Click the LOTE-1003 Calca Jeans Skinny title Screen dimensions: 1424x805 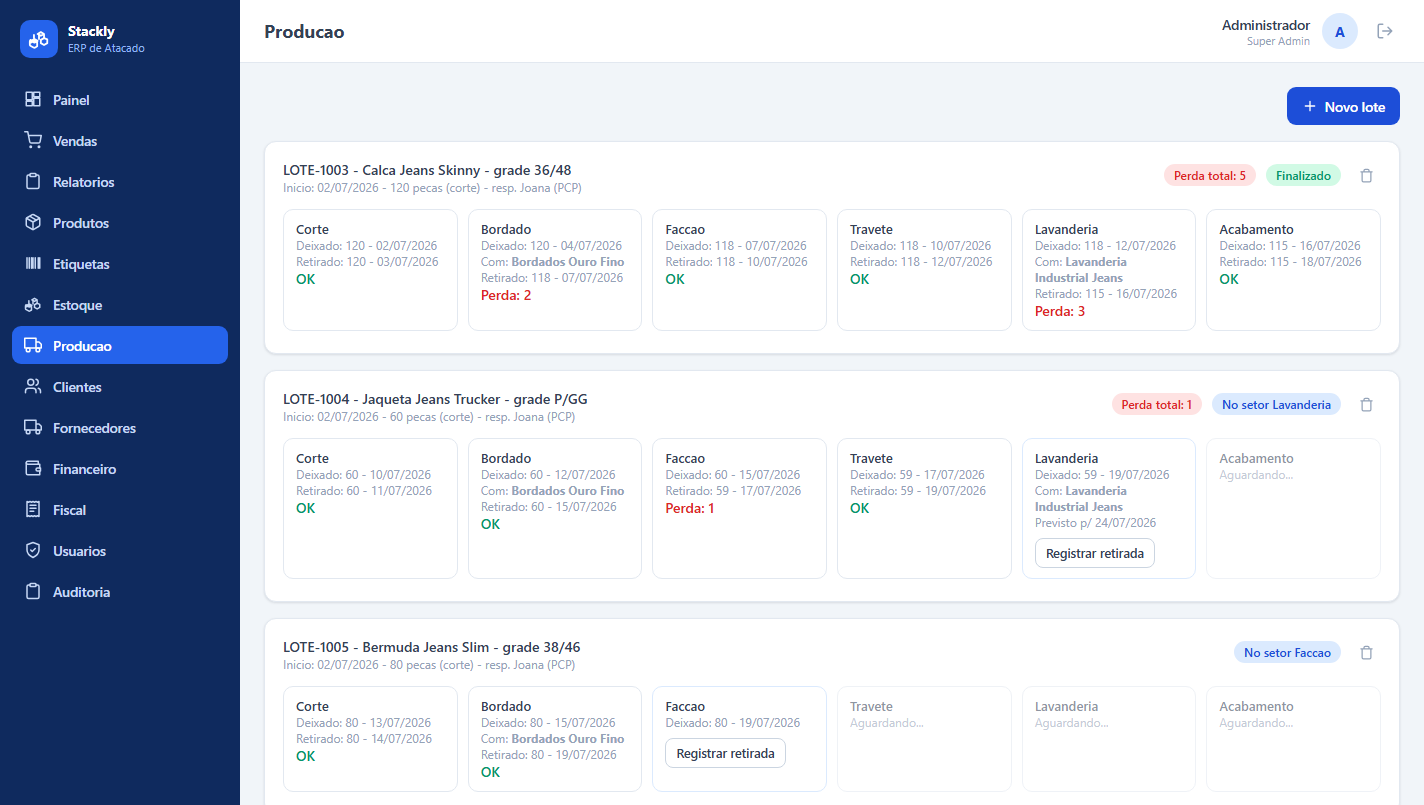[x=427, y=170]
